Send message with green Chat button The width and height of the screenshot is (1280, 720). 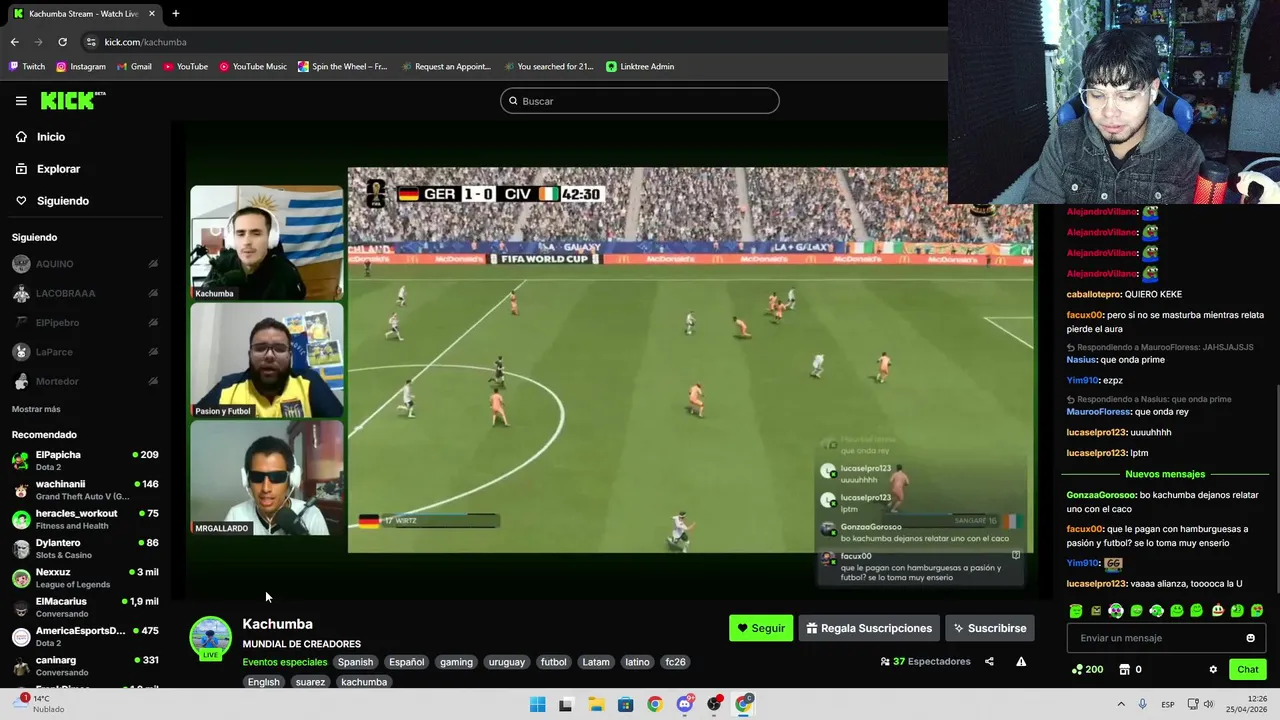pos(1248,669)
